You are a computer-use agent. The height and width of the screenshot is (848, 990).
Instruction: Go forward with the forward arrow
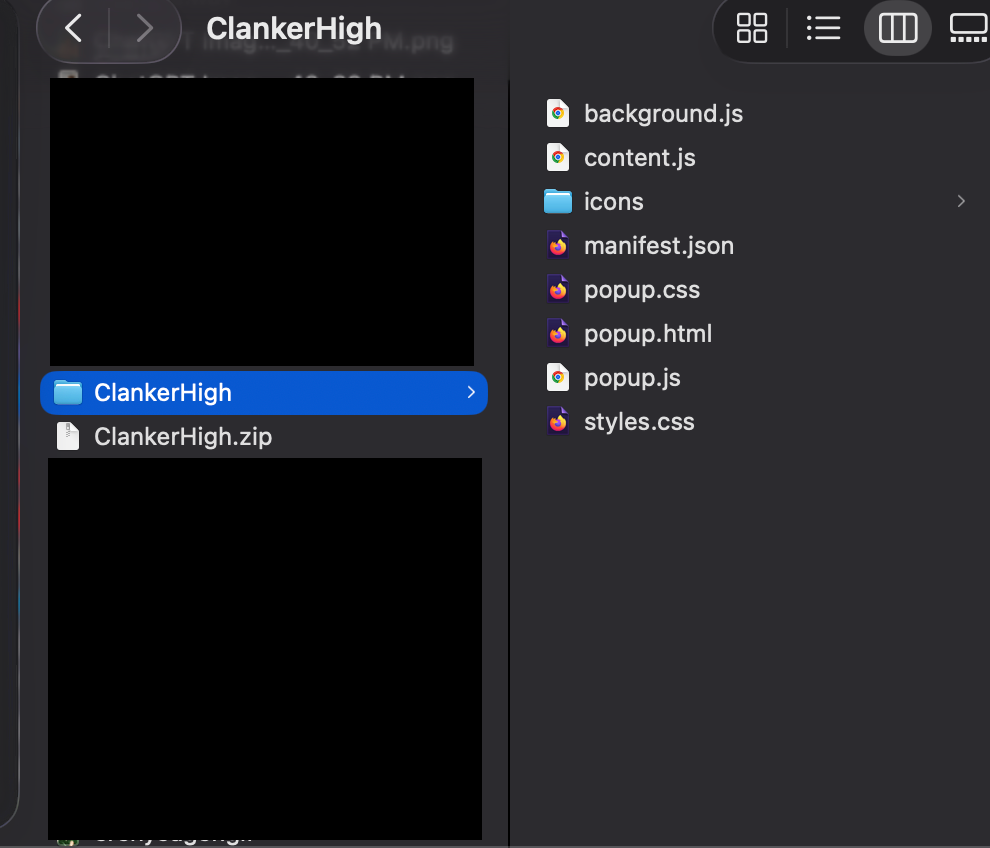[145, 28]
